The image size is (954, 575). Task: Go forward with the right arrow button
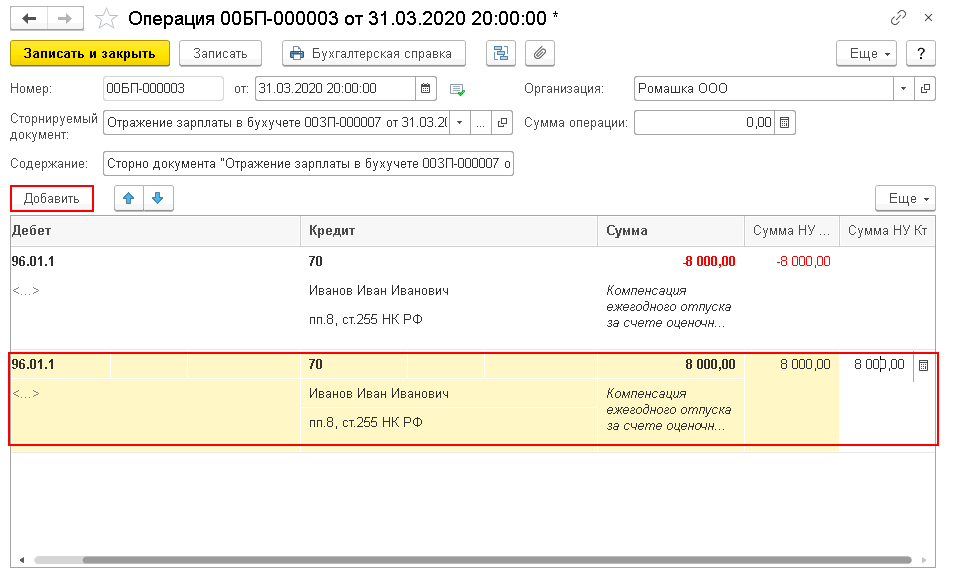coord(64,18)
